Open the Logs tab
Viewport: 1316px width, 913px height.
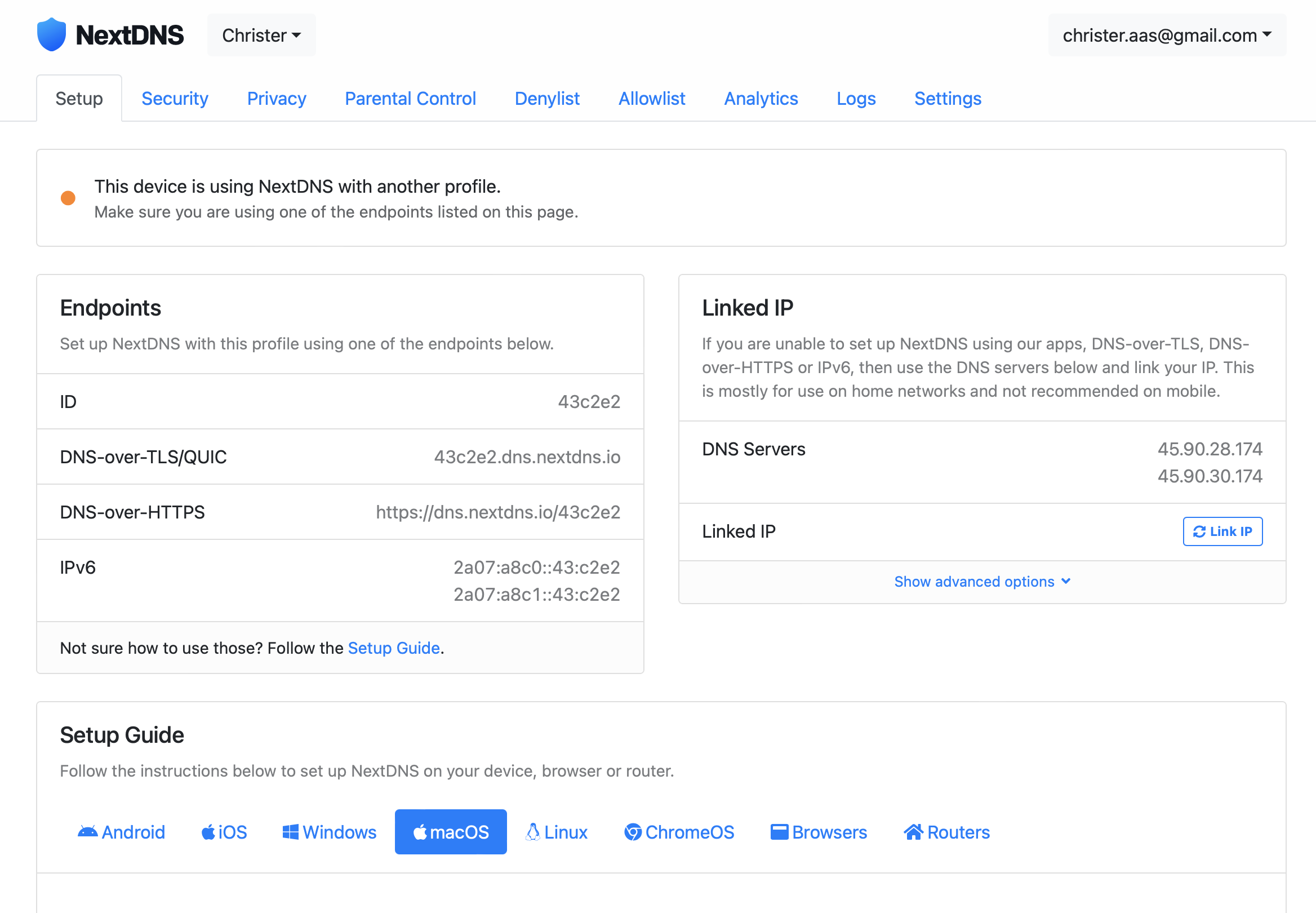[x=856, y=99]
